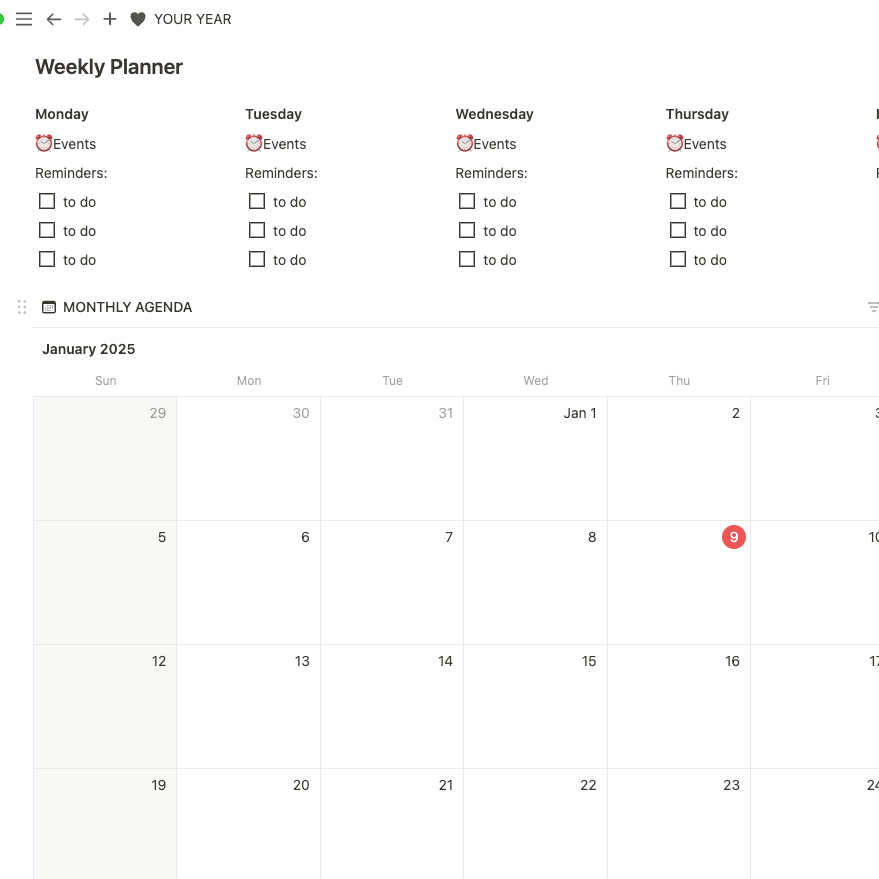The height and width of the screenshot is (879, 879).
Task: Select today's date, January 9
Action: (x=734, y=537)
